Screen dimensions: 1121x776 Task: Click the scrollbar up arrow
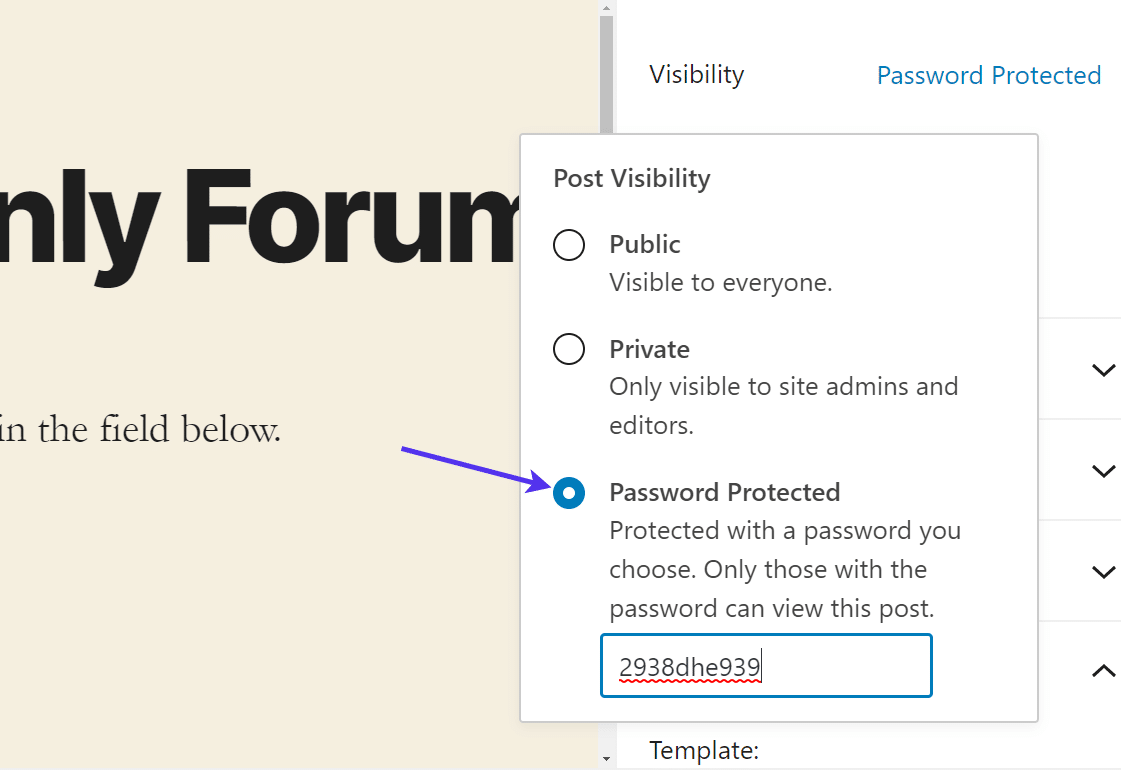(606, 8)
